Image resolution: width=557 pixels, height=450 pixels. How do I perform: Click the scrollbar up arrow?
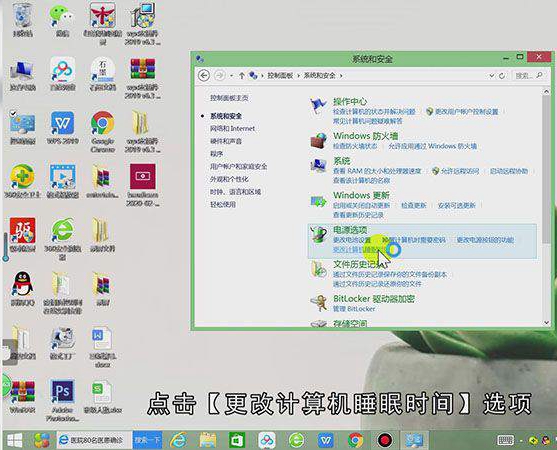tap(546, 92)
